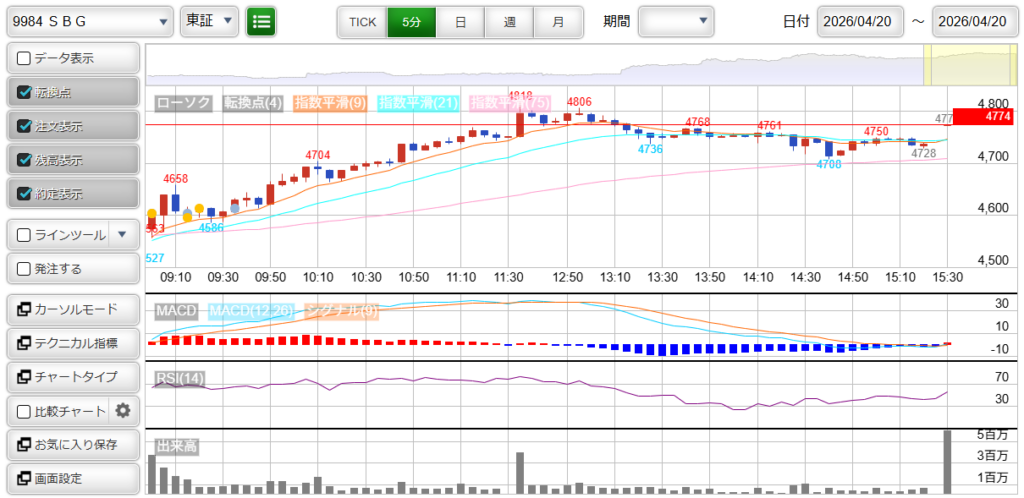Open the テクニカル指標 indicators panel
The image size is (1024, 498).
[73, 343]
